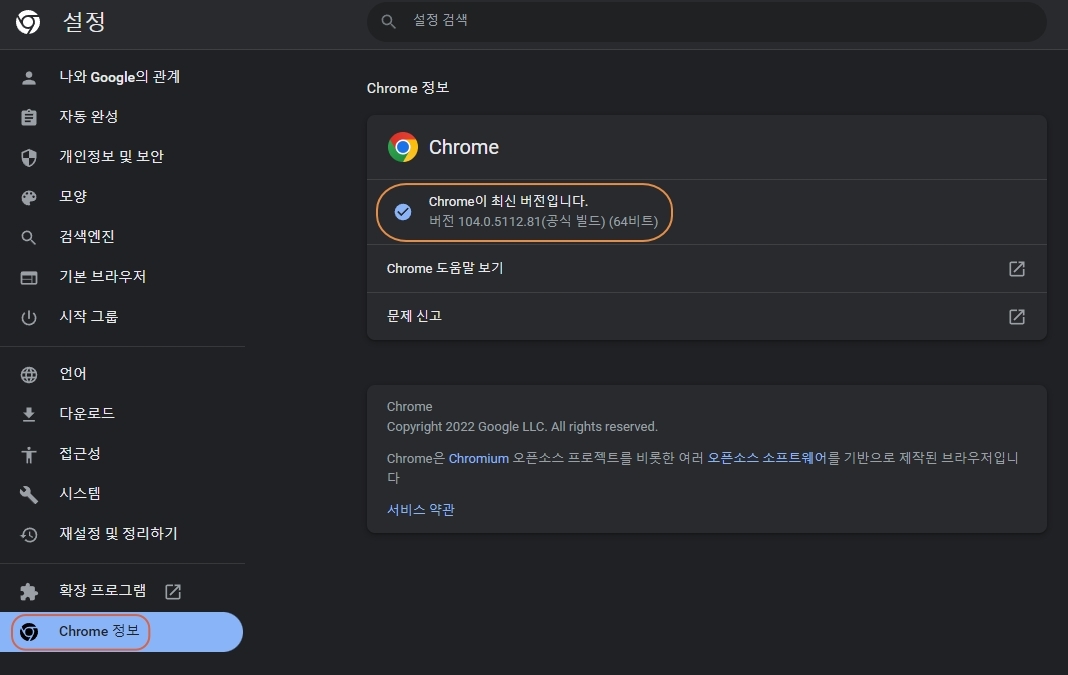The image size is (1068, 675).
Task: Click the Chrome logo next to 설정 title
Action: point(28,22)
